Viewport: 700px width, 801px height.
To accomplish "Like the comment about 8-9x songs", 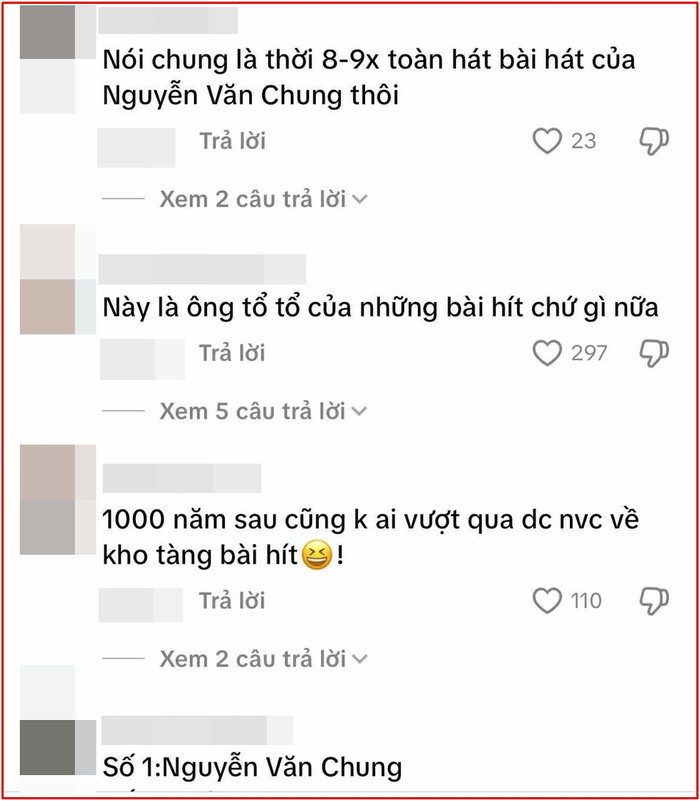I will pos(547,141).
